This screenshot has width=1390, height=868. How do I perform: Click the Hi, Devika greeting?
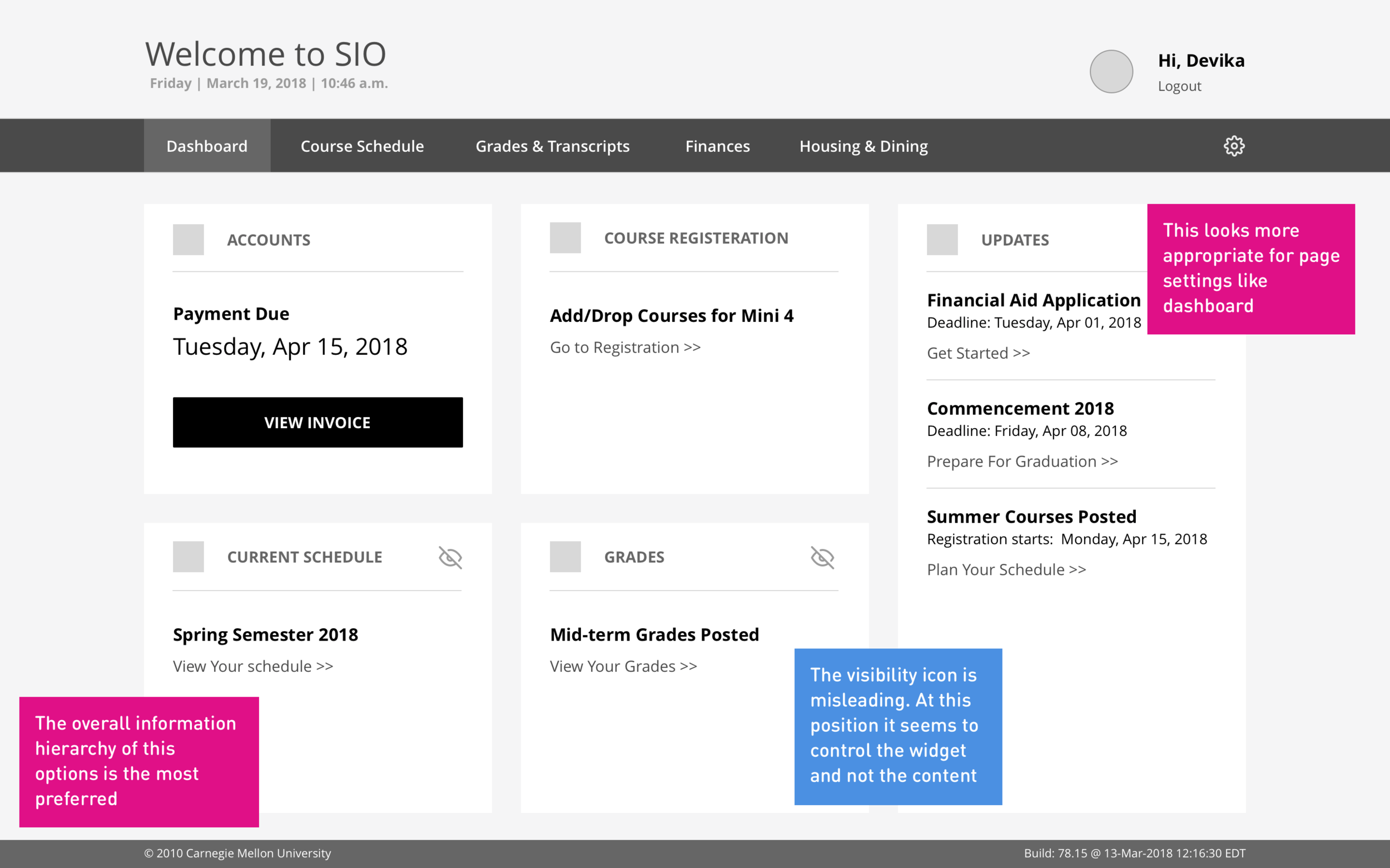coord(1201,60)
